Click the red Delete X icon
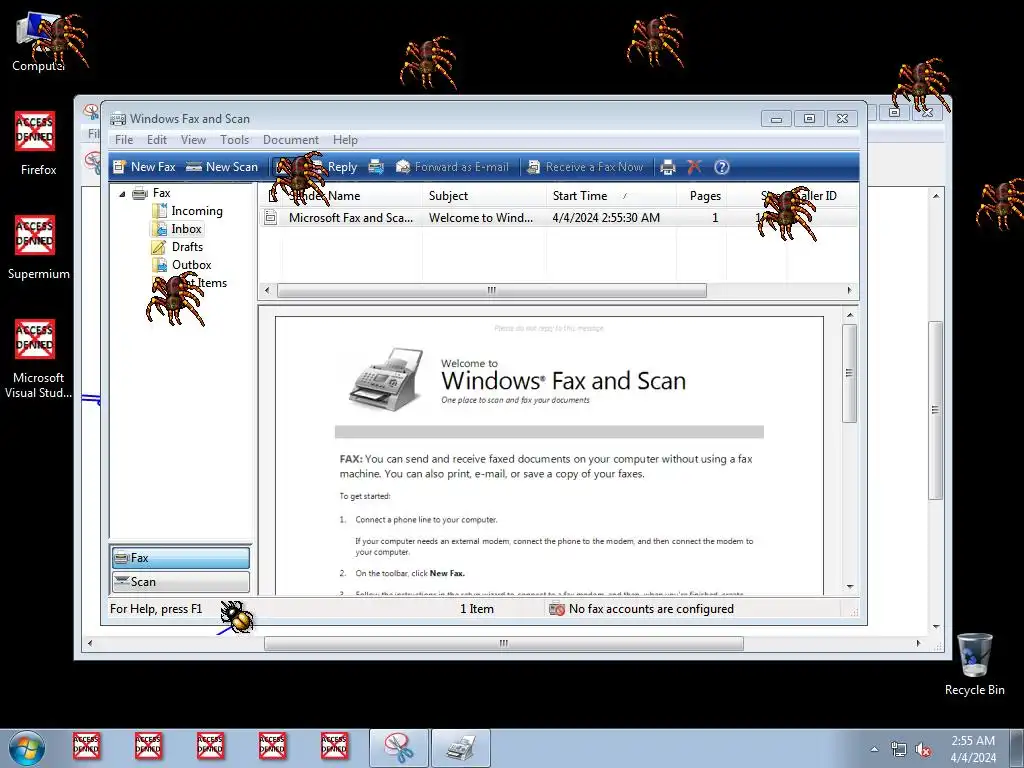The height and width of the screenshot is (768, 1024). [x=694, y=167]
